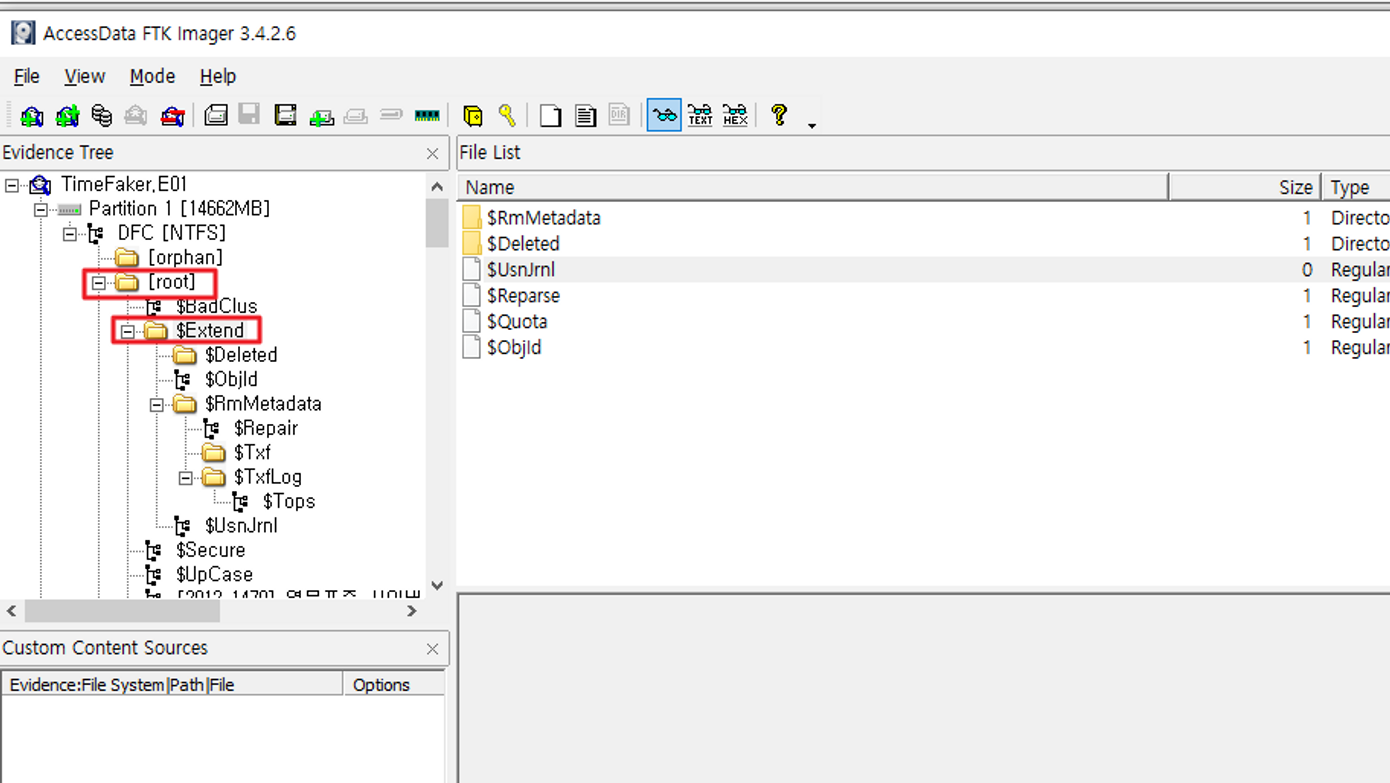1390x783 pixels.
Task: Collapse the $RmMetadata tree node
Action: 157,405
